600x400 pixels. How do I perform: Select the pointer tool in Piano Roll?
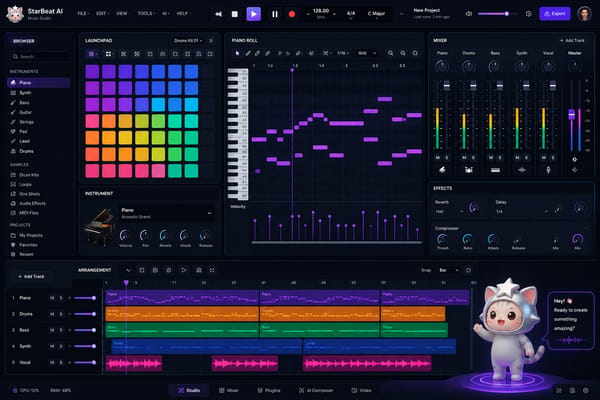[x=237, y=53]
